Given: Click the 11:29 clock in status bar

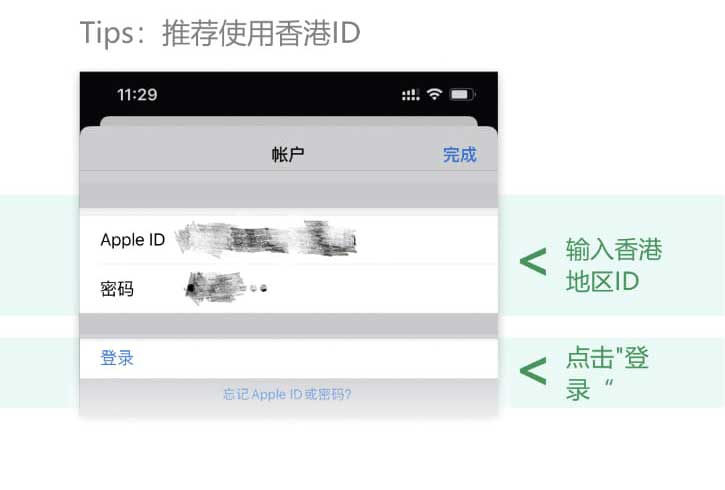Looking at the screenshot, I should [x=137, y=95].
